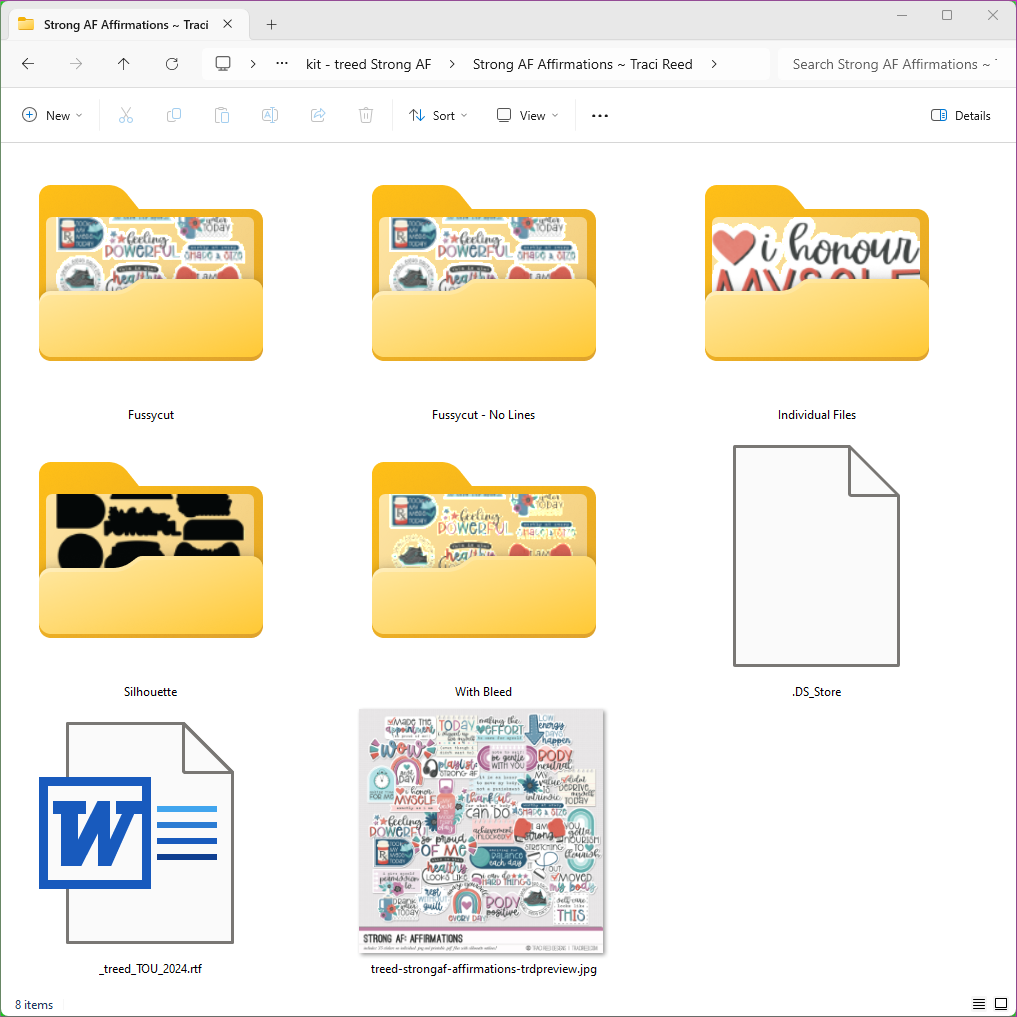Screen dimensions: 1017x1017
Task: Click 'kit - treed Strong AF' breadcrumb
Action: (368, 64)
